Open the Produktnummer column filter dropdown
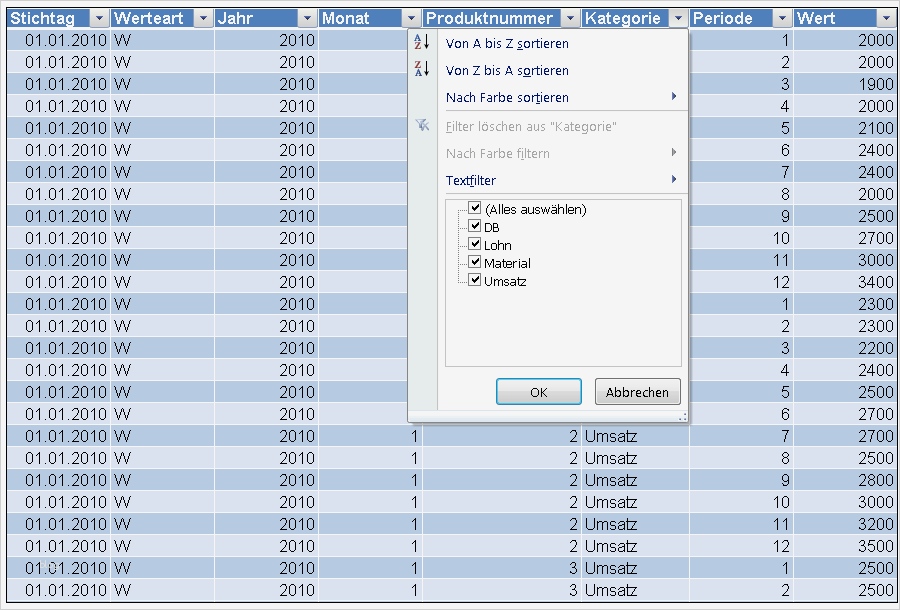Screen dimensions: 900x610 point(570,17)
